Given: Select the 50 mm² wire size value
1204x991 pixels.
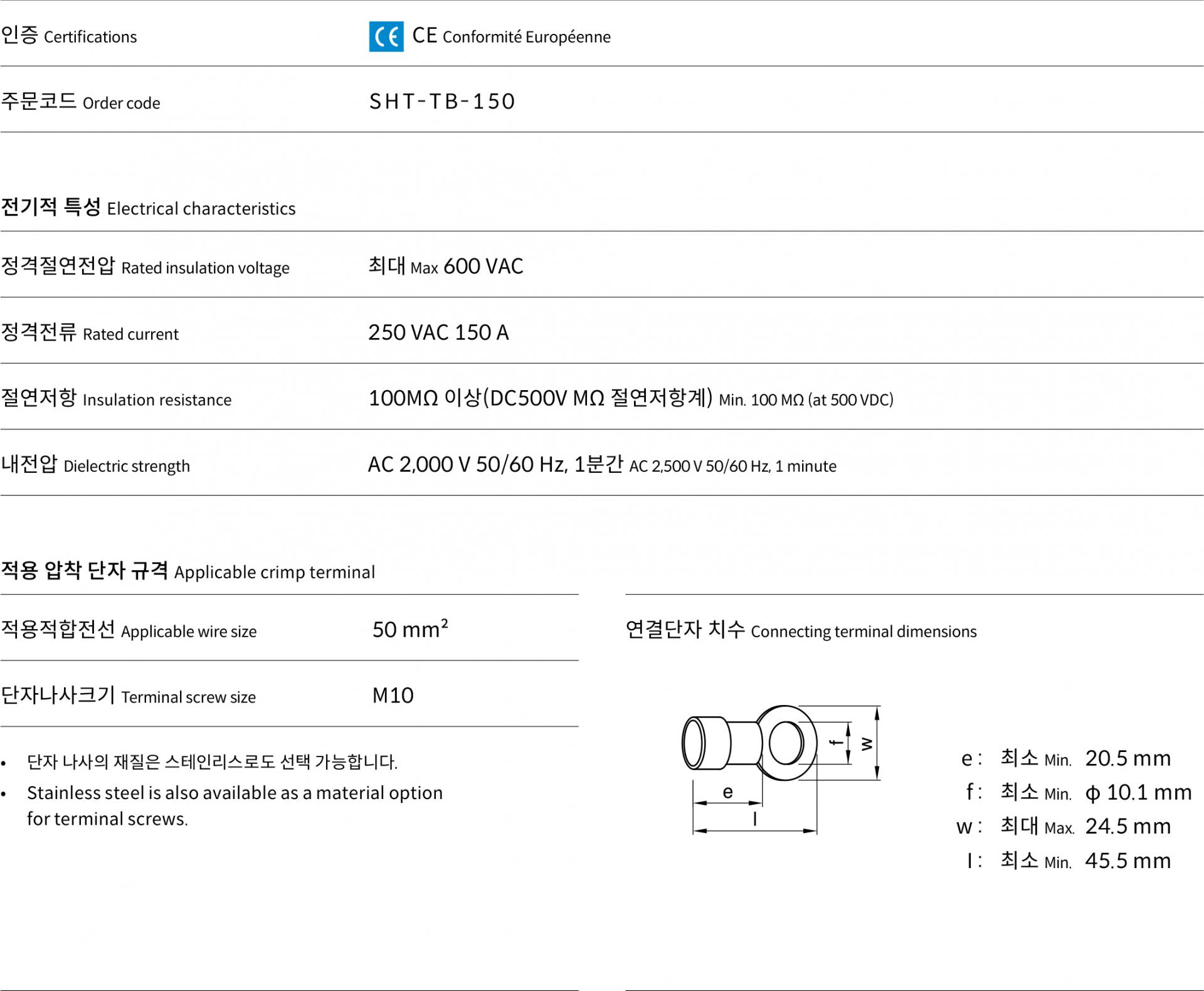Looking at the screenshot, I should [x=410, y=629].
